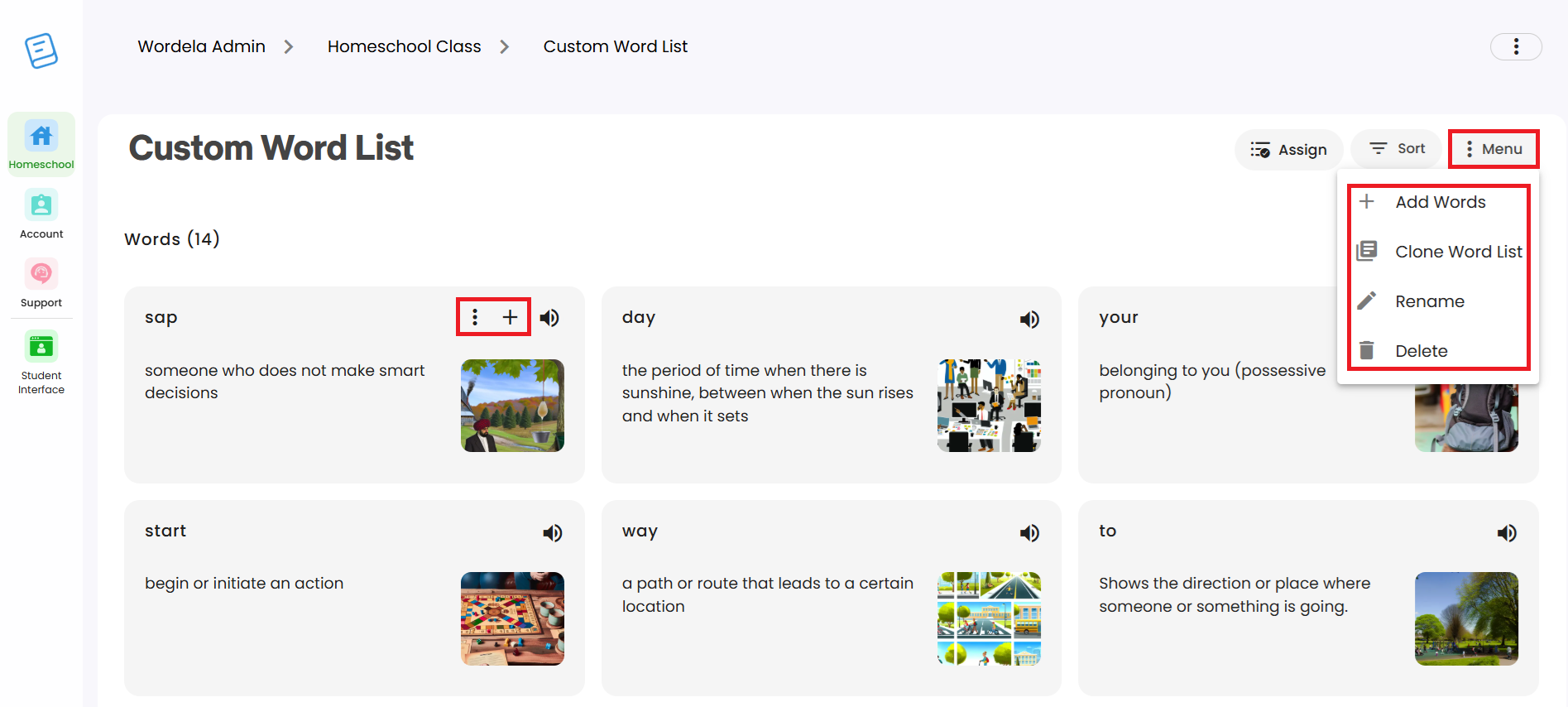
Task: Play audio for the word to
Action: 1507,533
